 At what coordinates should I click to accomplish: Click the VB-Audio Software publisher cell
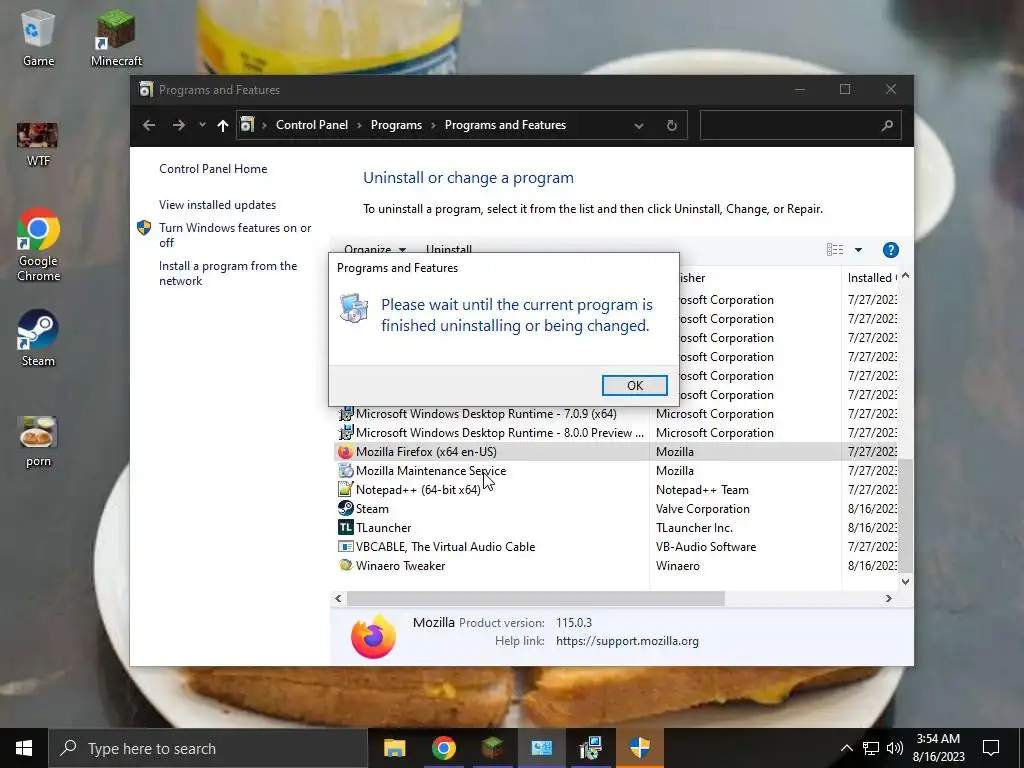coord(706,546)
